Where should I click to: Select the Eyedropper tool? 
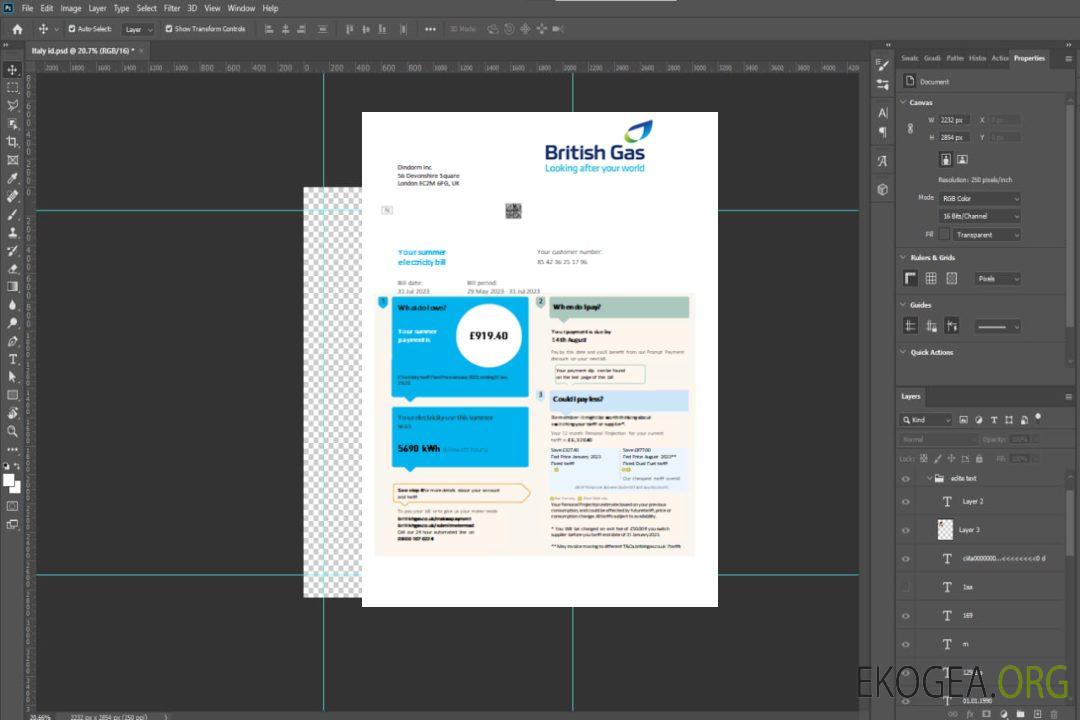(13, 178)
